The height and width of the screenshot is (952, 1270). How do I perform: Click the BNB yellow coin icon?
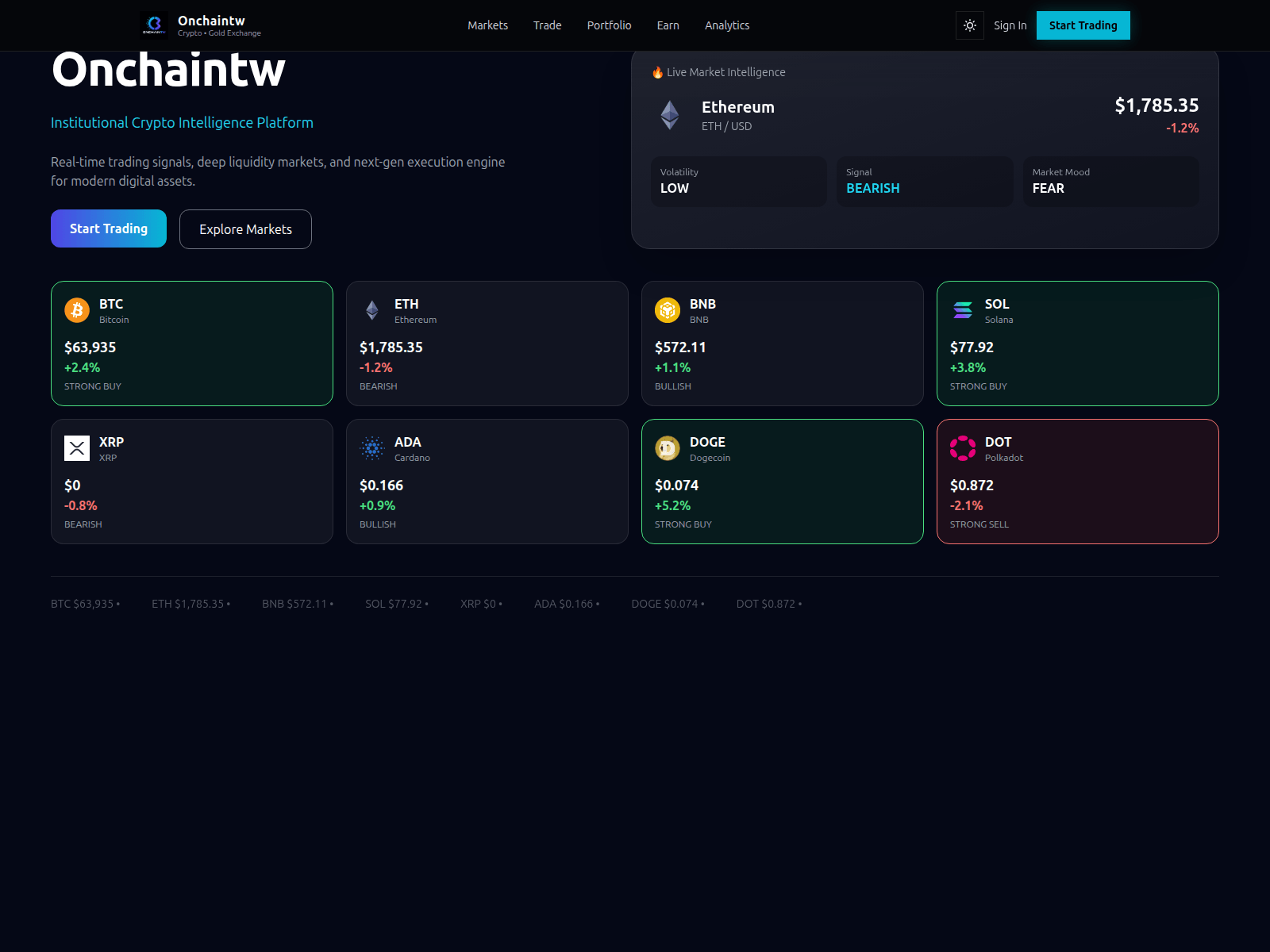tap(668, 310)
